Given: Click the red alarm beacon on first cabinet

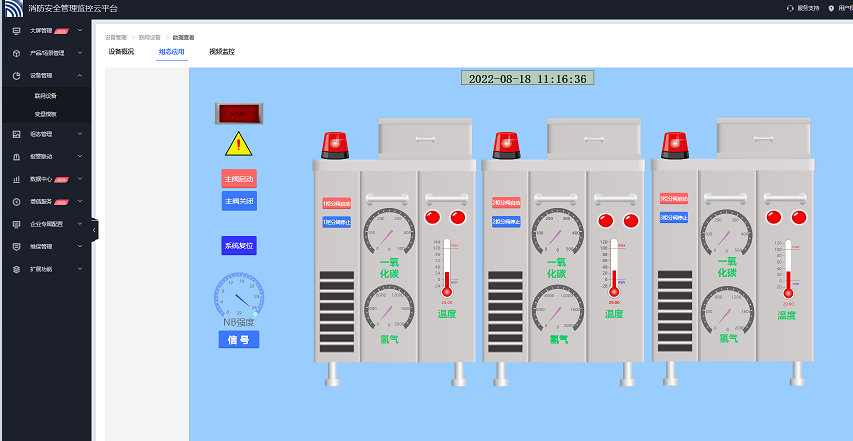Looking at the screenshot, I should tap(334, 145).
